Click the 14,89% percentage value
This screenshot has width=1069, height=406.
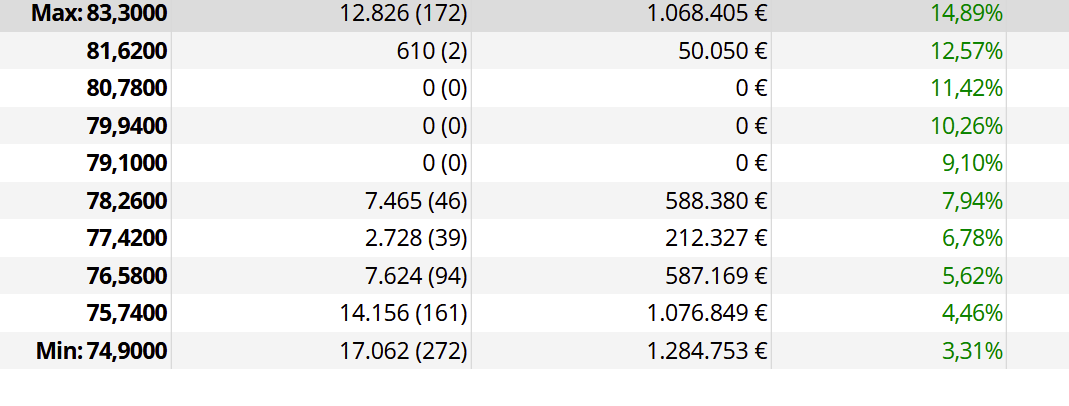click(x=967, y=13)
